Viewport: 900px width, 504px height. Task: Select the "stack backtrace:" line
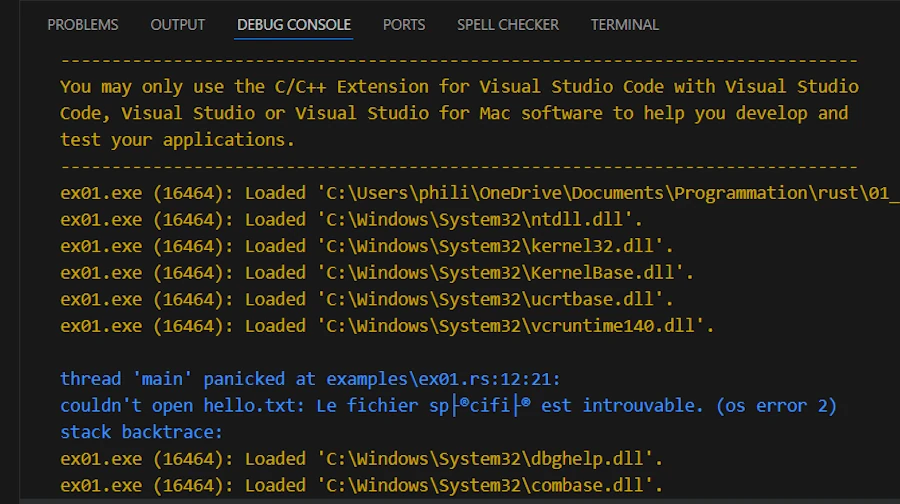click(x=141, y=432)
